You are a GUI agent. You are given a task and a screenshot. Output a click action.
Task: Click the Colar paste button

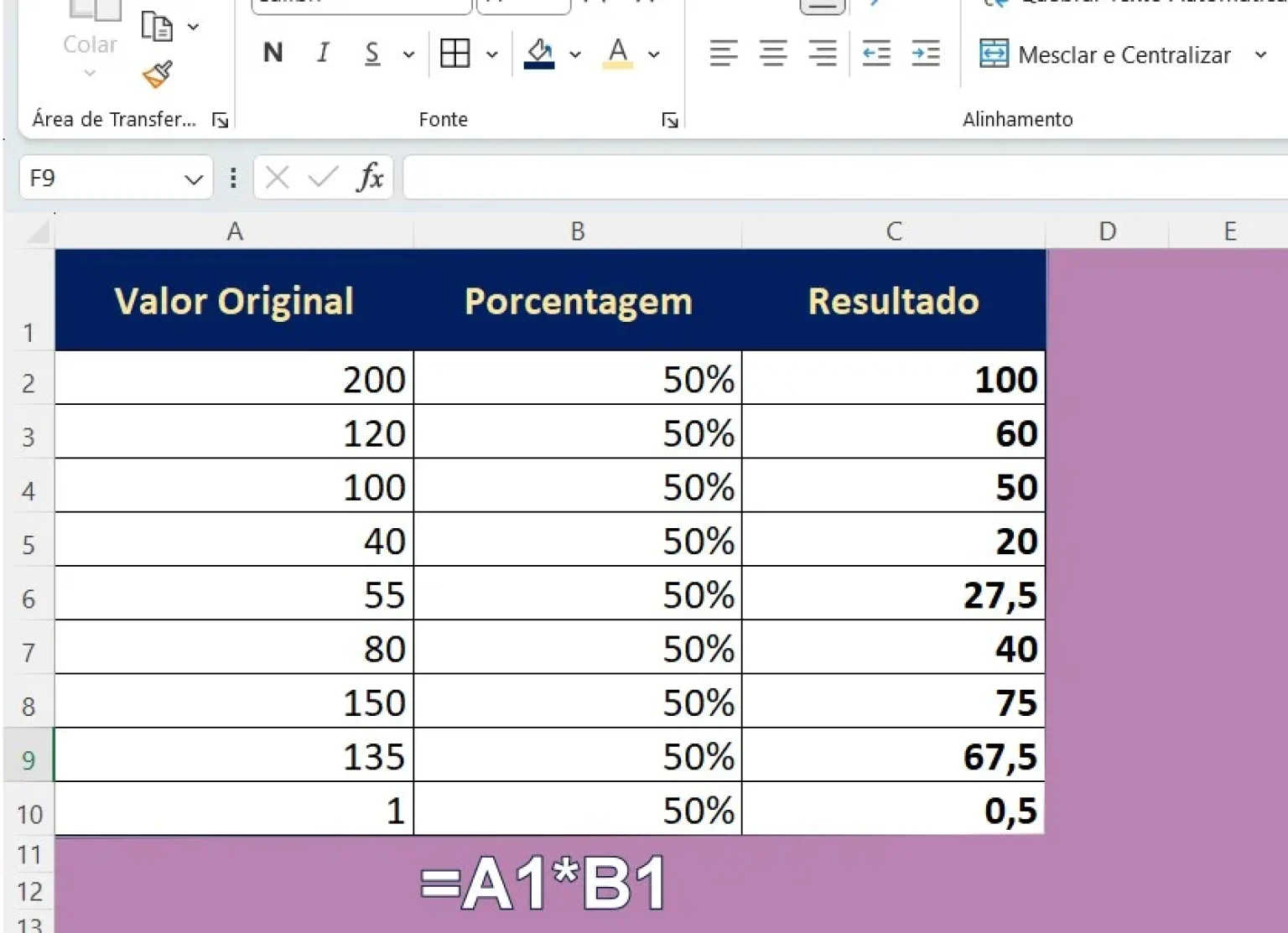(x=91, y=27)
